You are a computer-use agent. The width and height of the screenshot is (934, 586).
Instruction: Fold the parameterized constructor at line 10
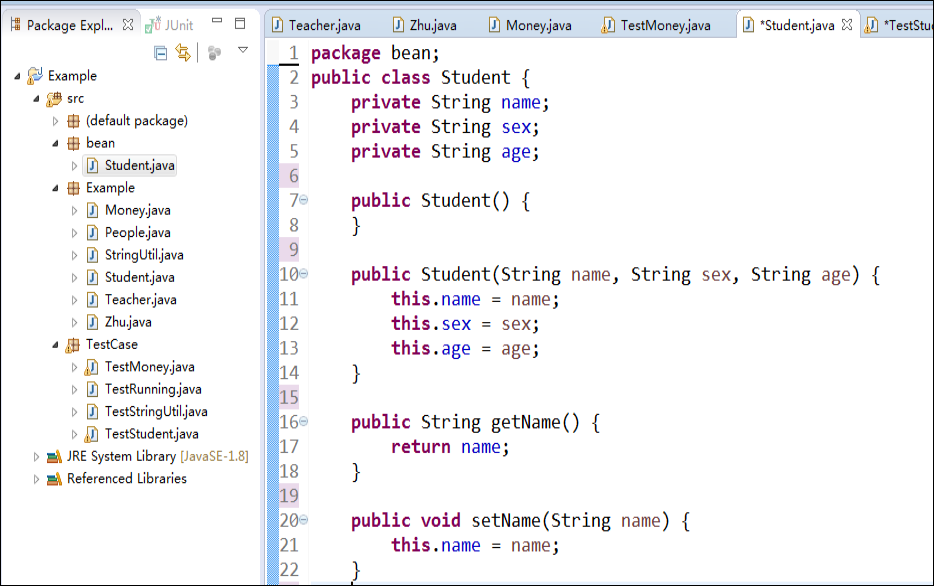tap(304, 273)
